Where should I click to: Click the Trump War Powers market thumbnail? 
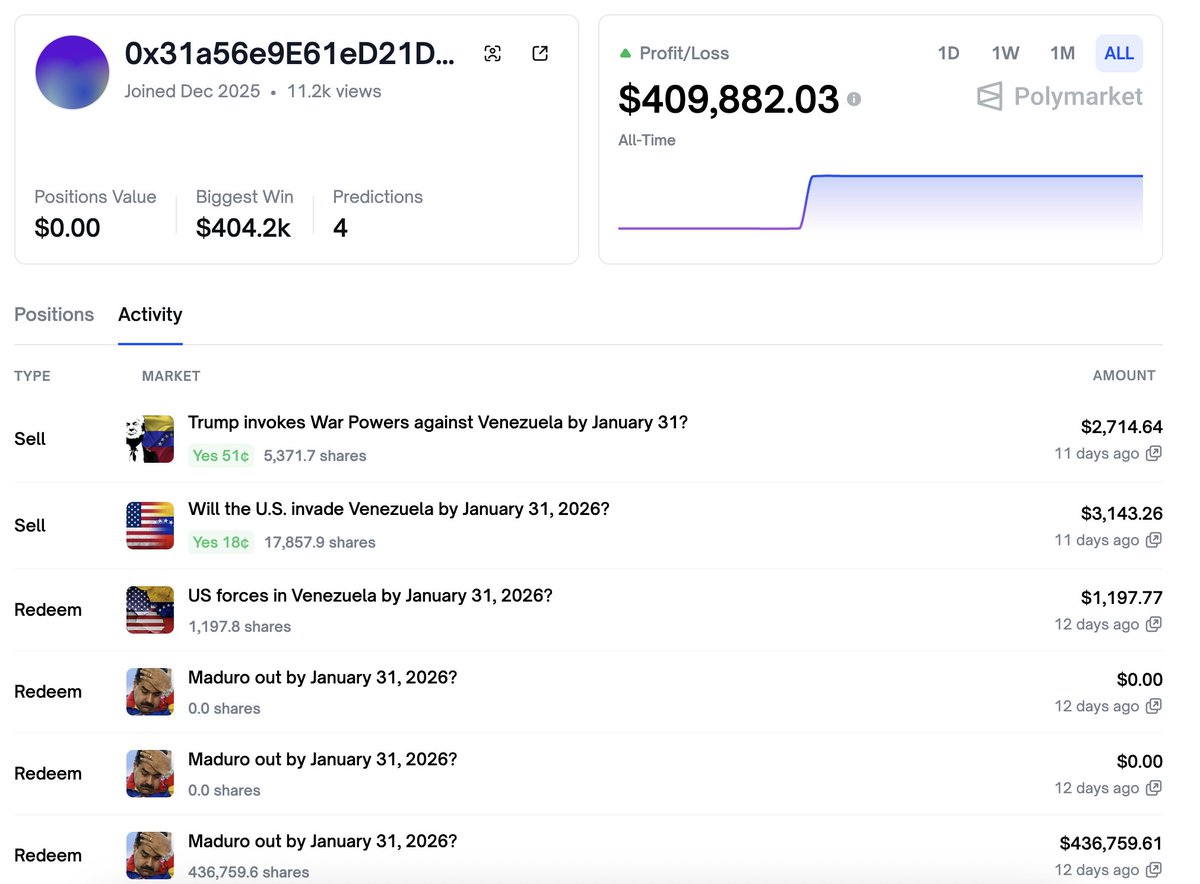point(150,439)
